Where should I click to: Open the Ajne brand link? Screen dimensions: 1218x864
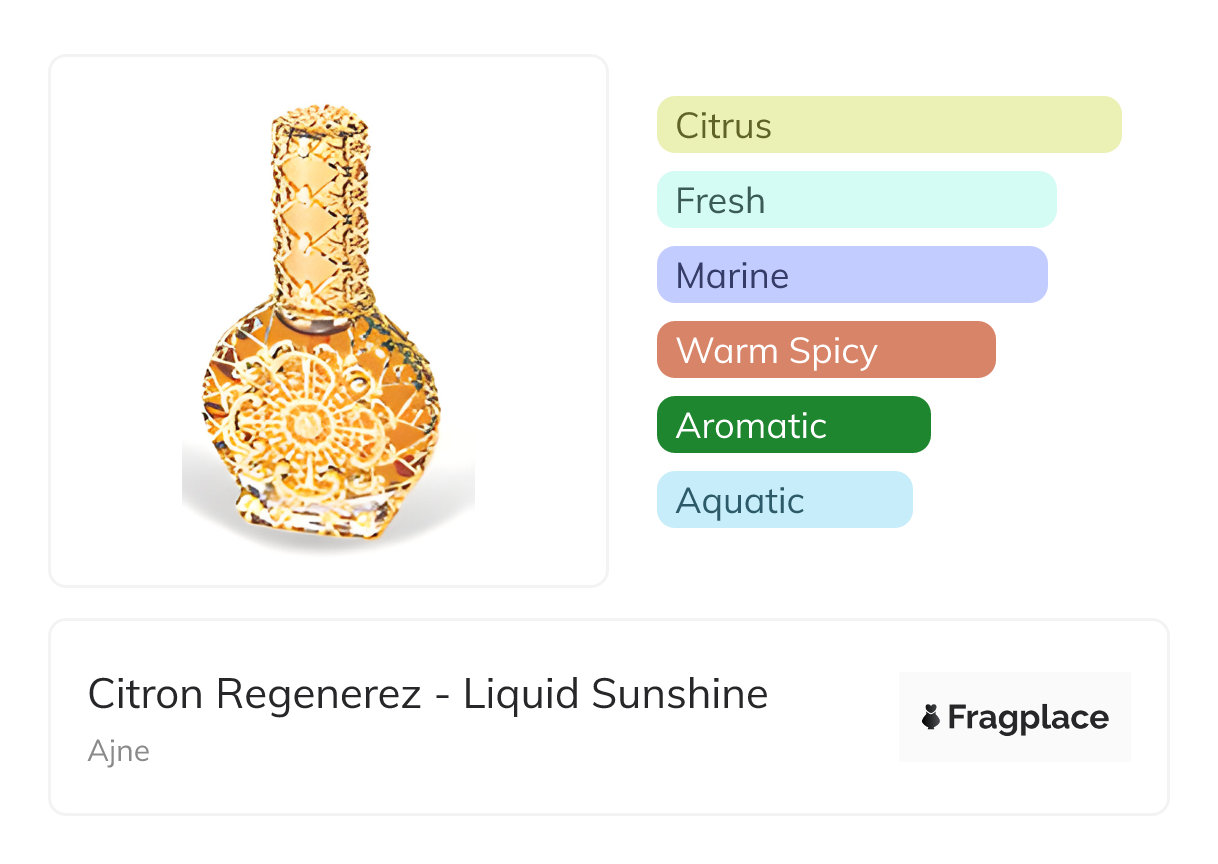pyautogui.click(x=118, y=751)
